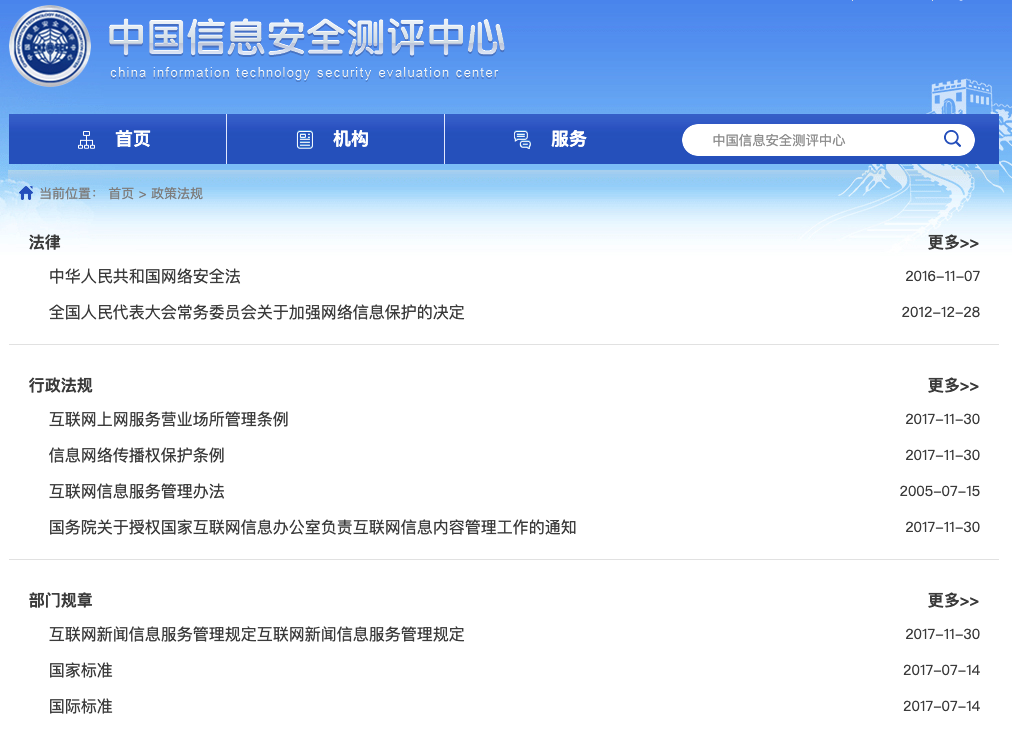Open 中华人民共和国网络安全法 link
This screenshot has height=729, width=1012.
tap(145, 276)
